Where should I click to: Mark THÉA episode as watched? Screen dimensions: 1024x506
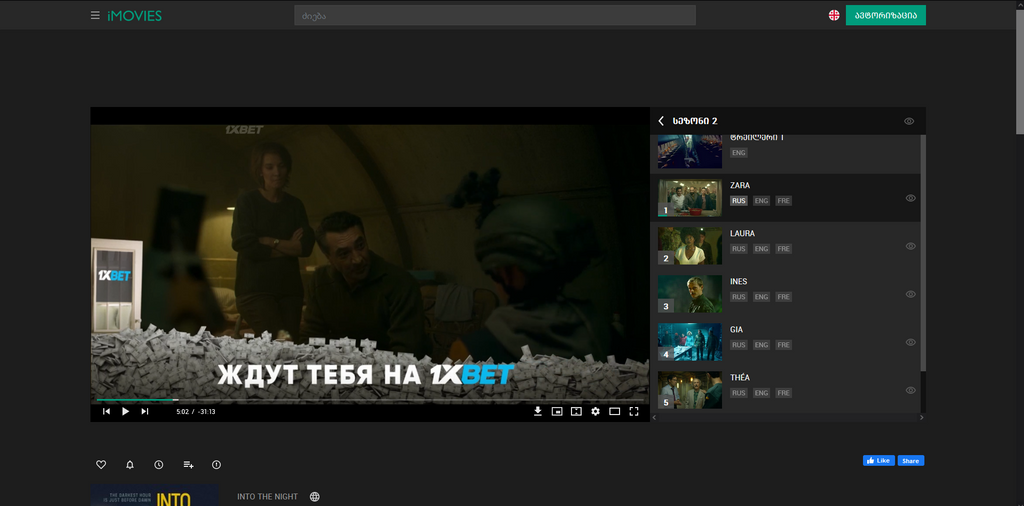(911, 390)
